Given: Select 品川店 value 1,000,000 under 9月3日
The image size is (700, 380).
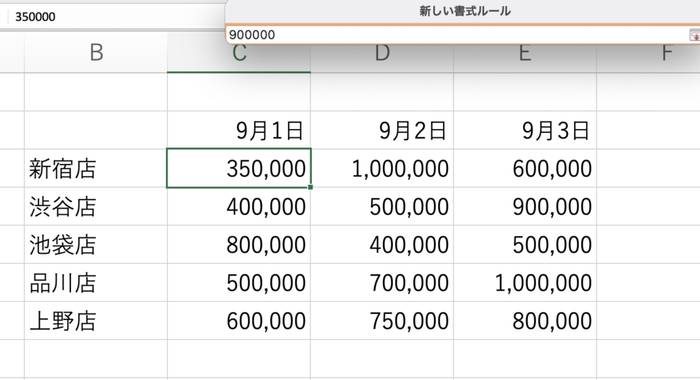Looking at the screenshot, I should tap(525, 283).
